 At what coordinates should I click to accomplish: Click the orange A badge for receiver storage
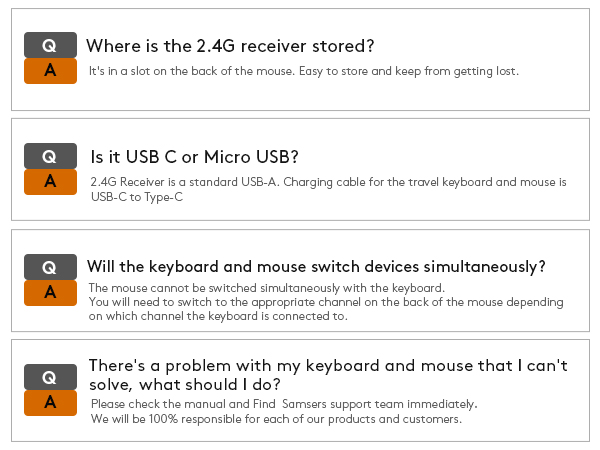[50, 71]
